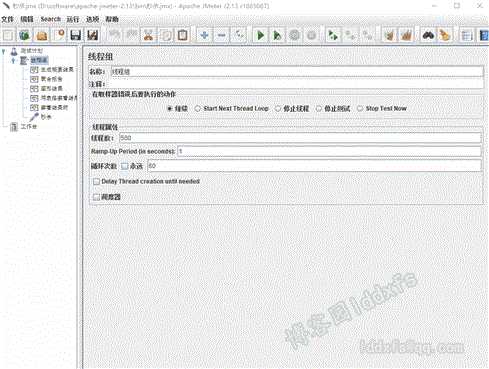Select the 生成概要结果 listener

[x=57, y=70]
